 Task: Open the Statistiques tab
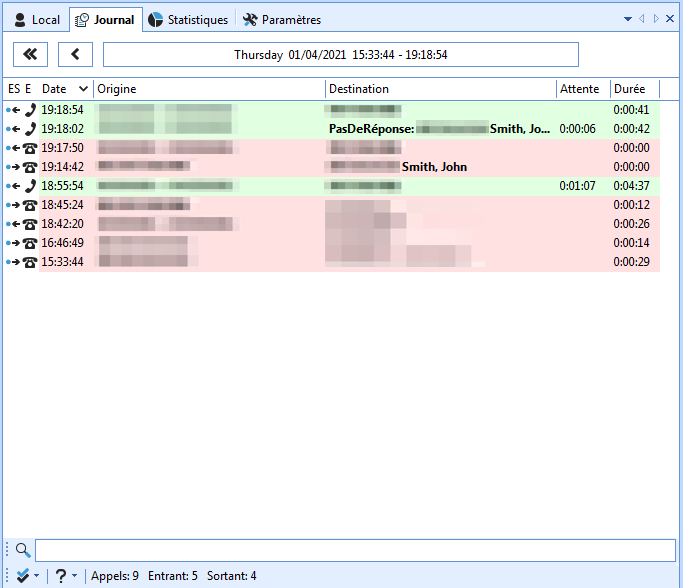click(x=188, y=20)
